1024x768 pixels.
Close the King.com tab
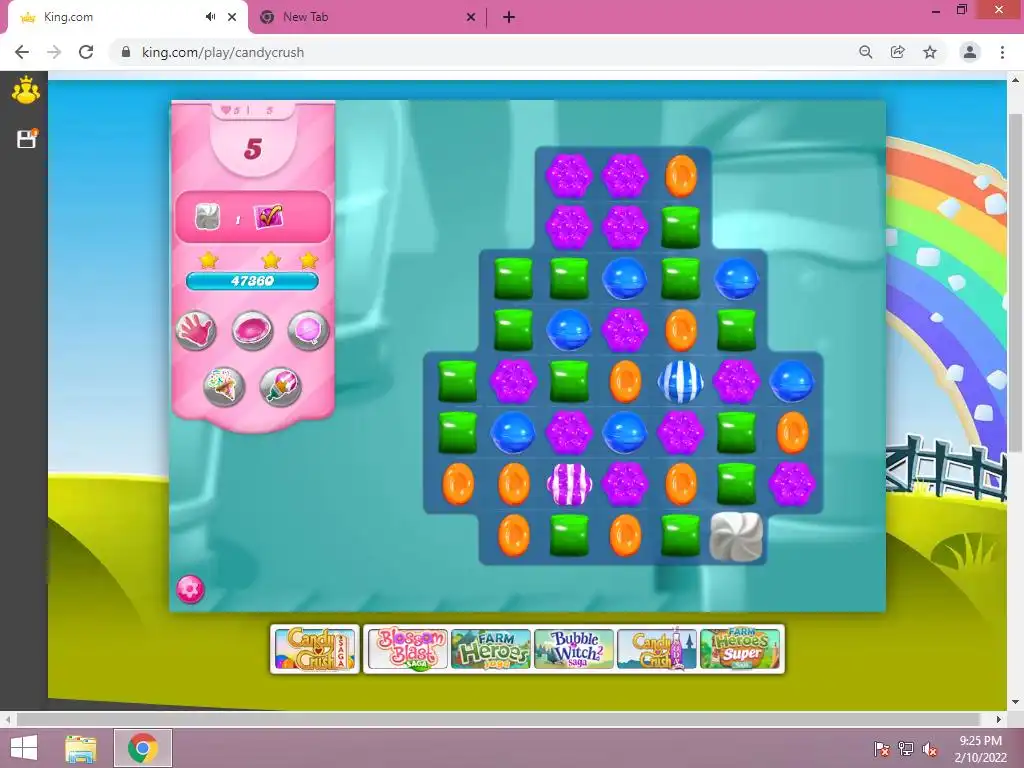(x=232, y=18)
